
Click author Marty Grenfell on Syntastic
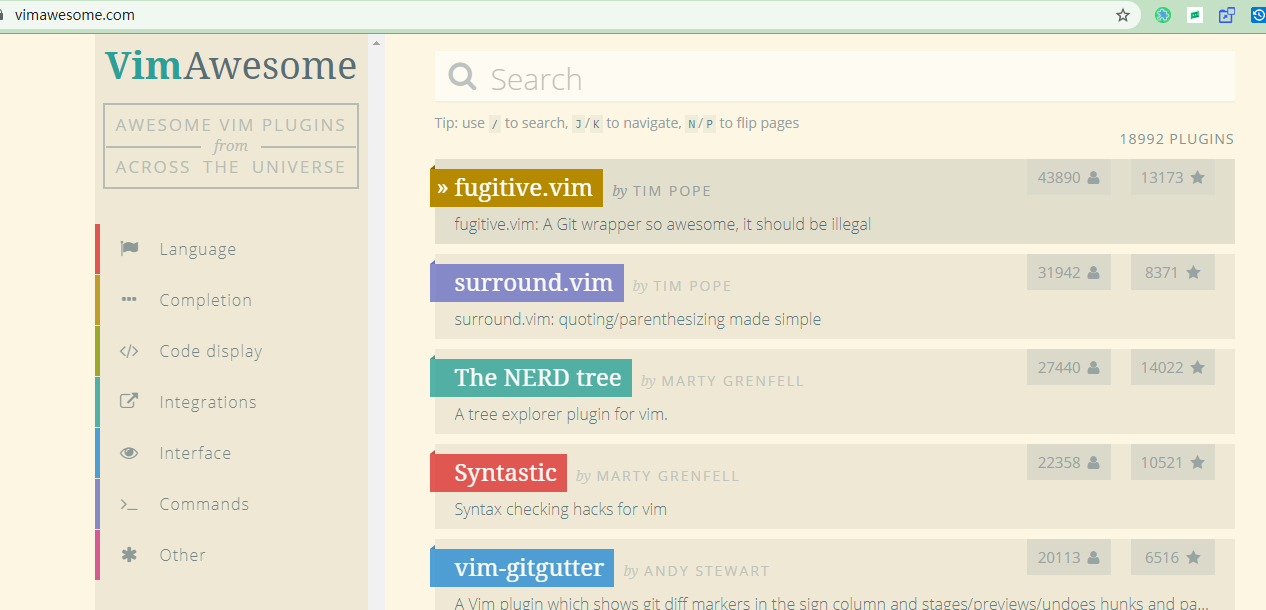(x=668, y=476)
